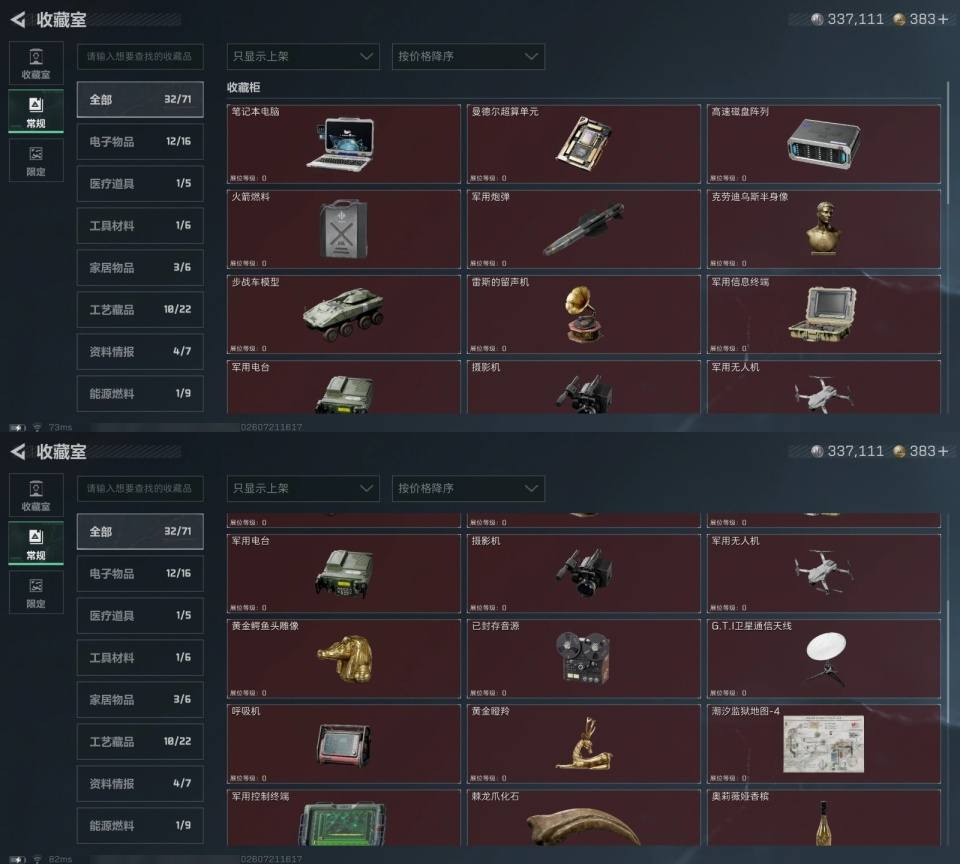Open the 按价格降序 sort dropdown in upper screenshot

(x=468, y=56)
